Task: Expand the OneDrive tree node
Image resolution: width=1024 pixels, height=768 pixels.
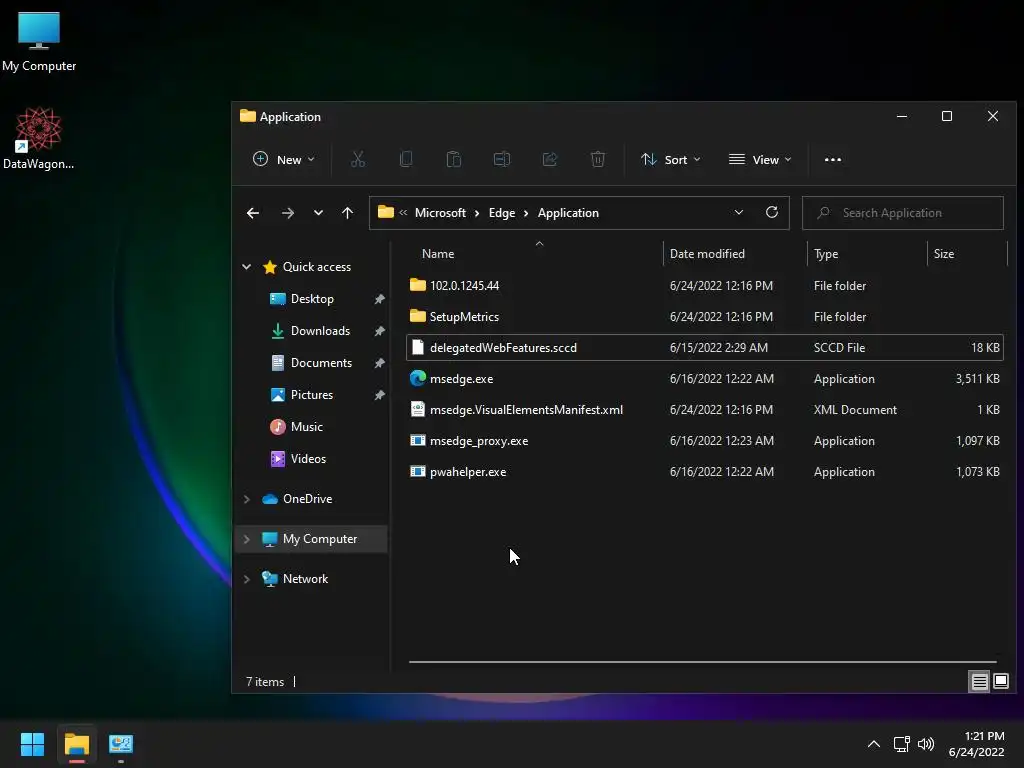Action: tap(247, 499)
